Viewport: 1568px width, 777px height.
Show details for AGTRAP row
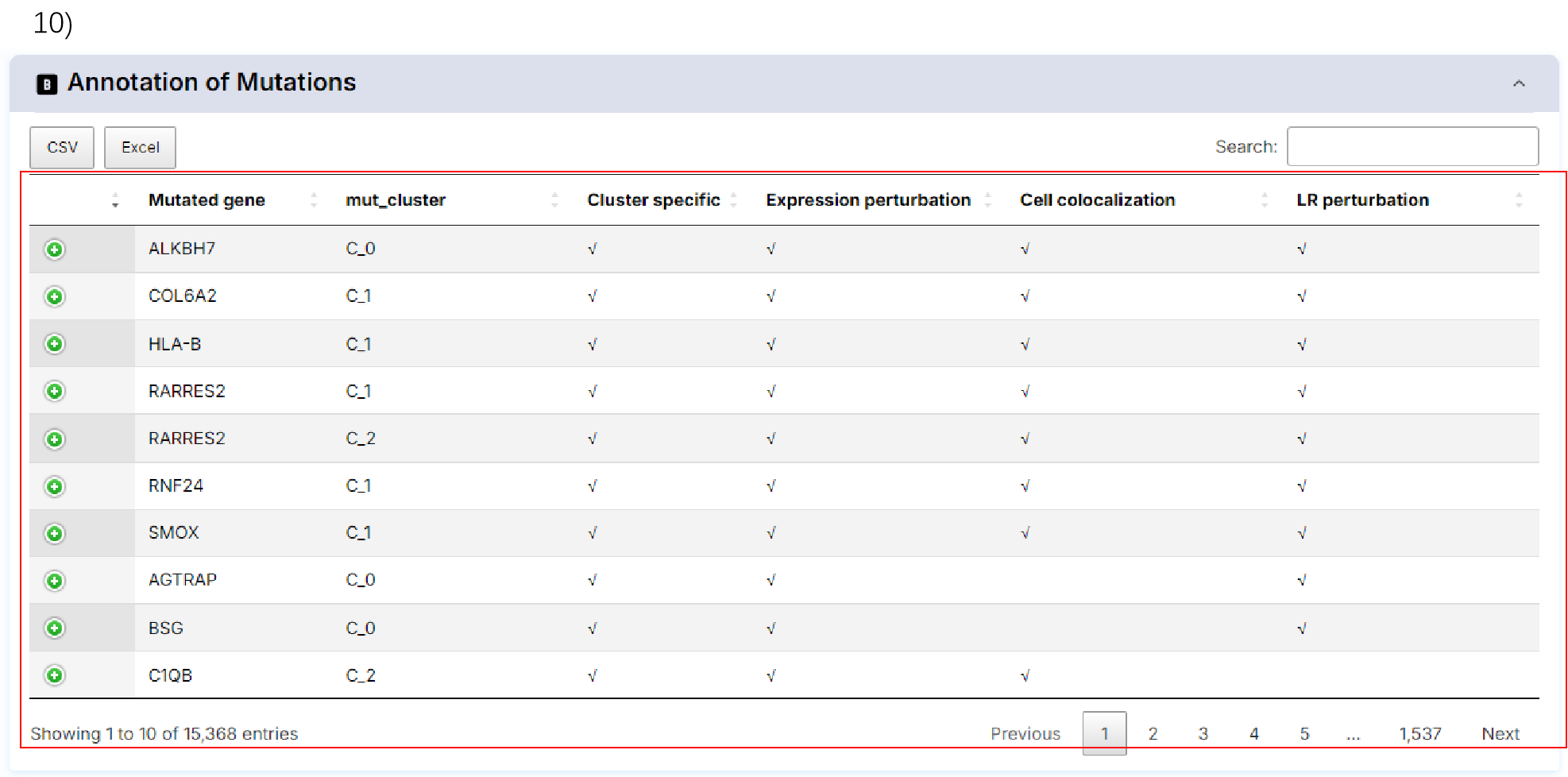point(54,581)
